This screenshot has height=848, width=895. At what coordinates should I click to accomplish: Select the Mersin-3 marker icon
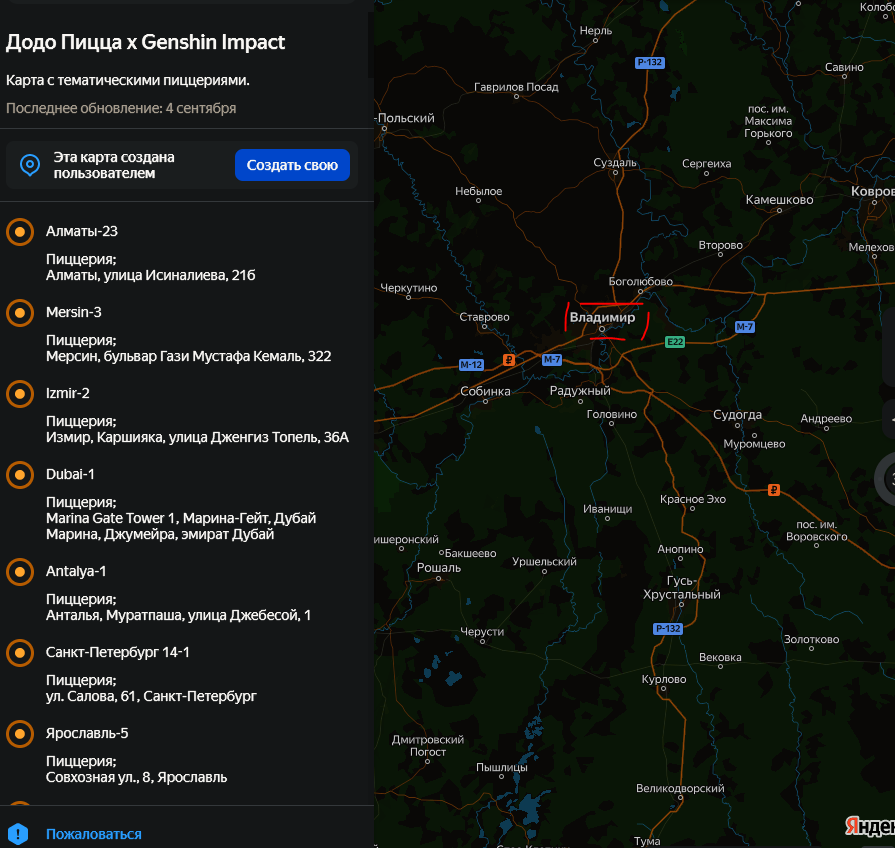pos(20,313)
